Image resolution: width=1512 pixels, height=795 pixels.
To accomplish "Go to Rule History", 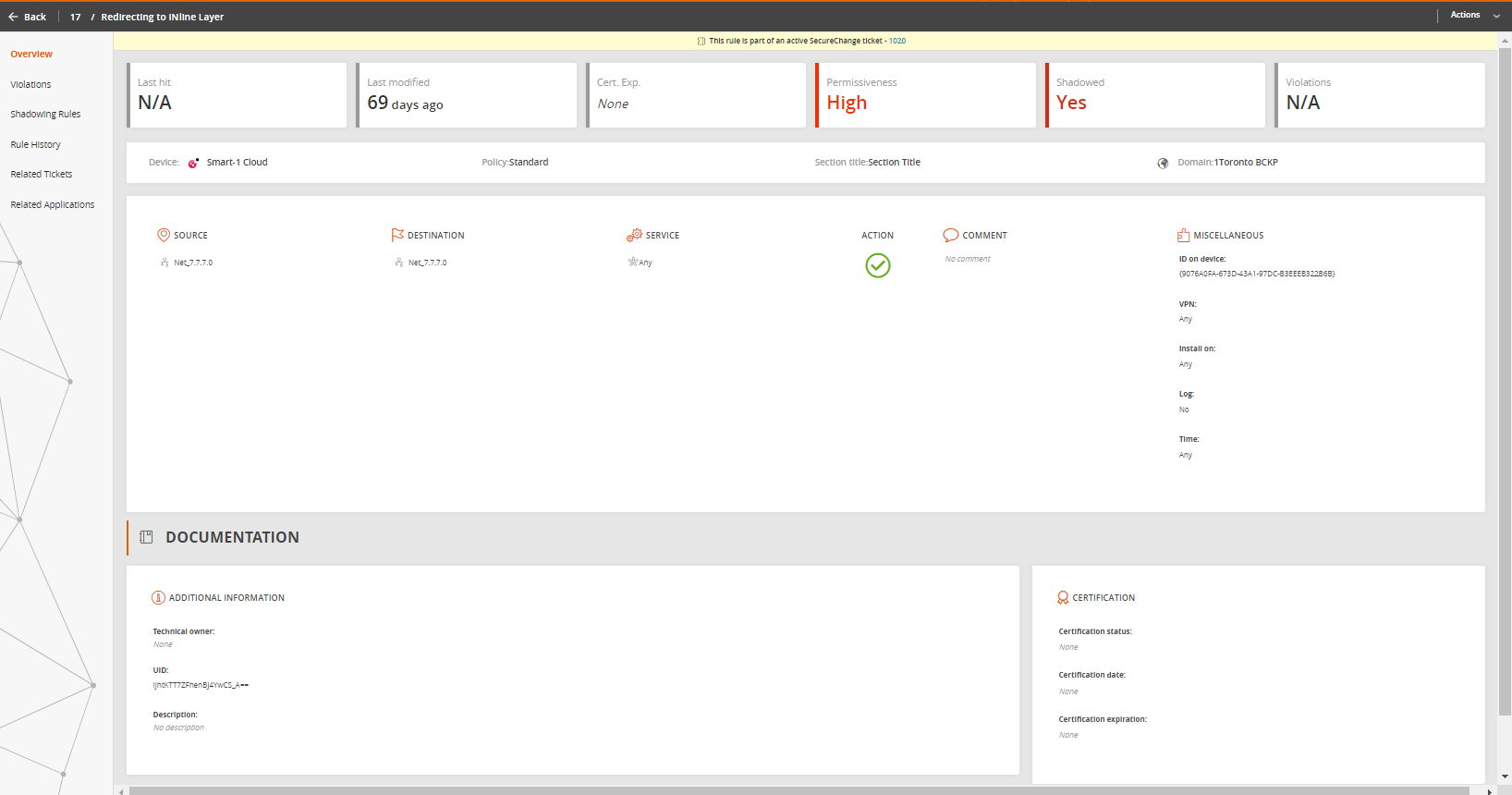I will pyautogui.click(x=35, y=144).
